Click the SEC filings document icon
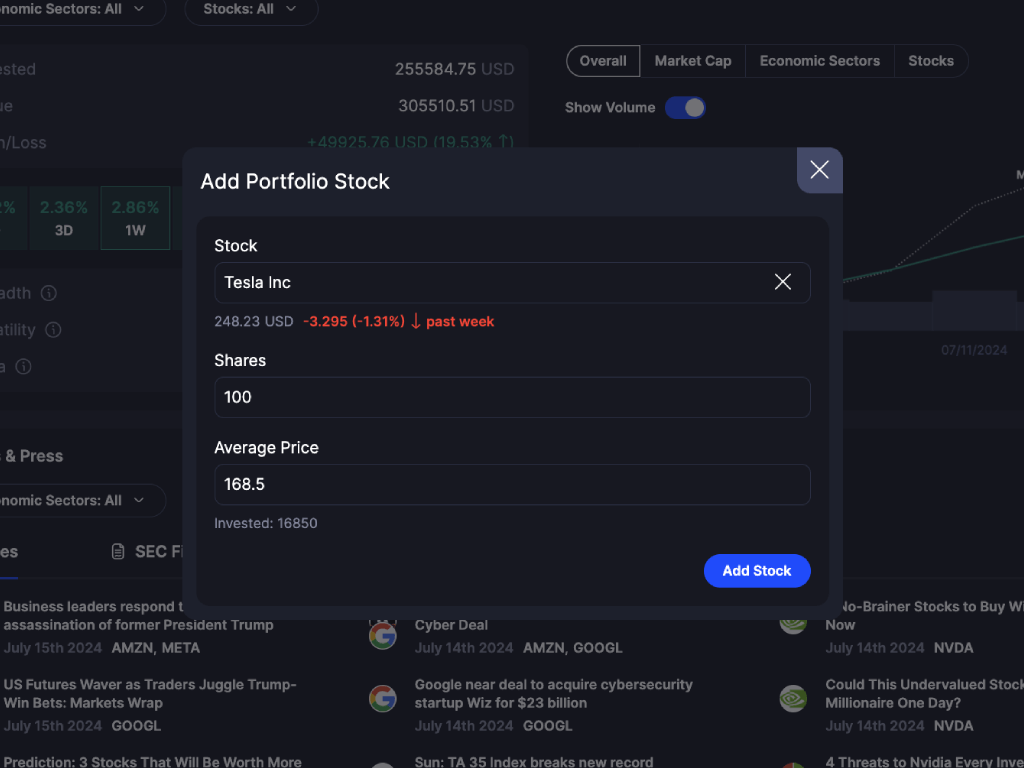 point(118,552)
